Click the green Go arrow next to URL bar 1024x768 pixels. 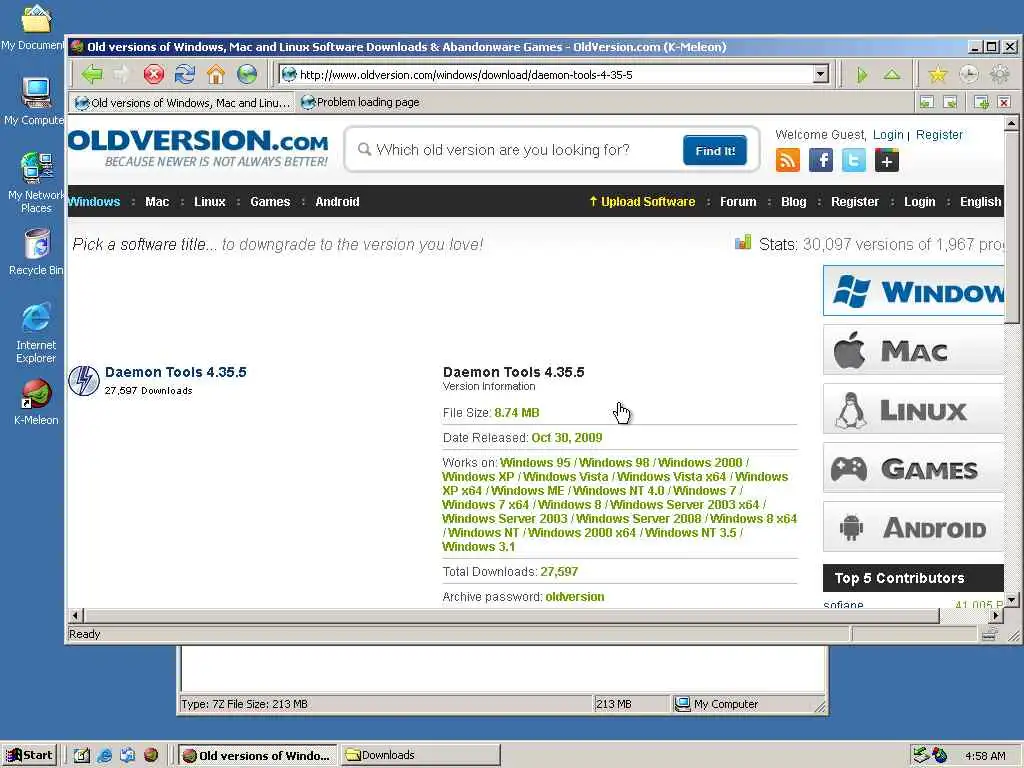tap(862, 75)
